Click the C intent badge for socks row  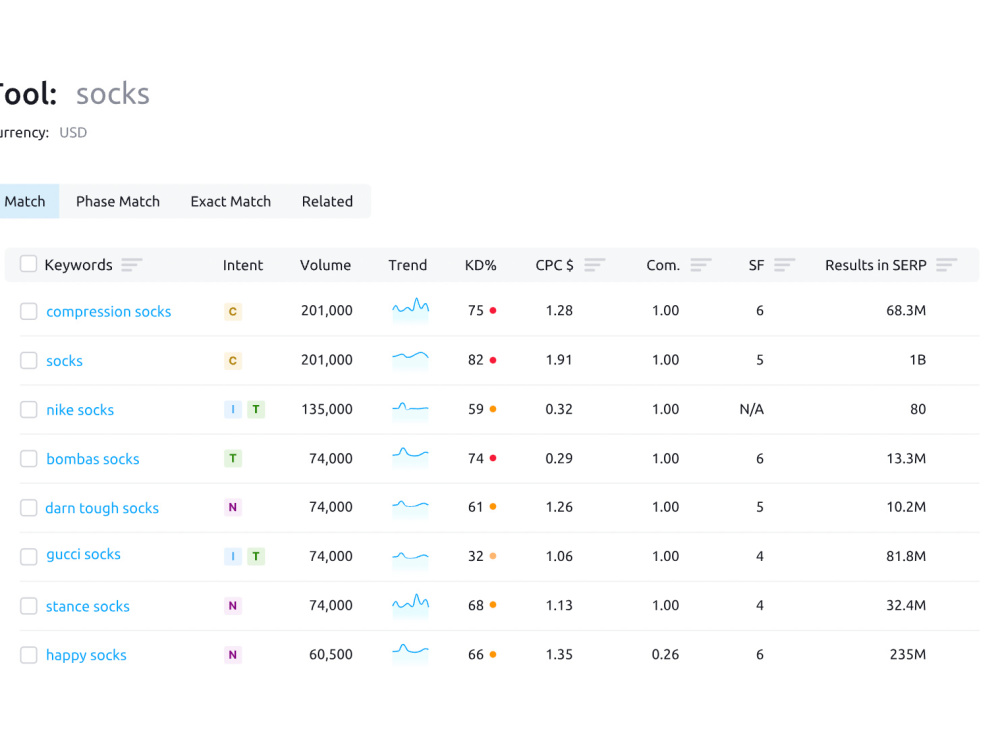point(233,360)
